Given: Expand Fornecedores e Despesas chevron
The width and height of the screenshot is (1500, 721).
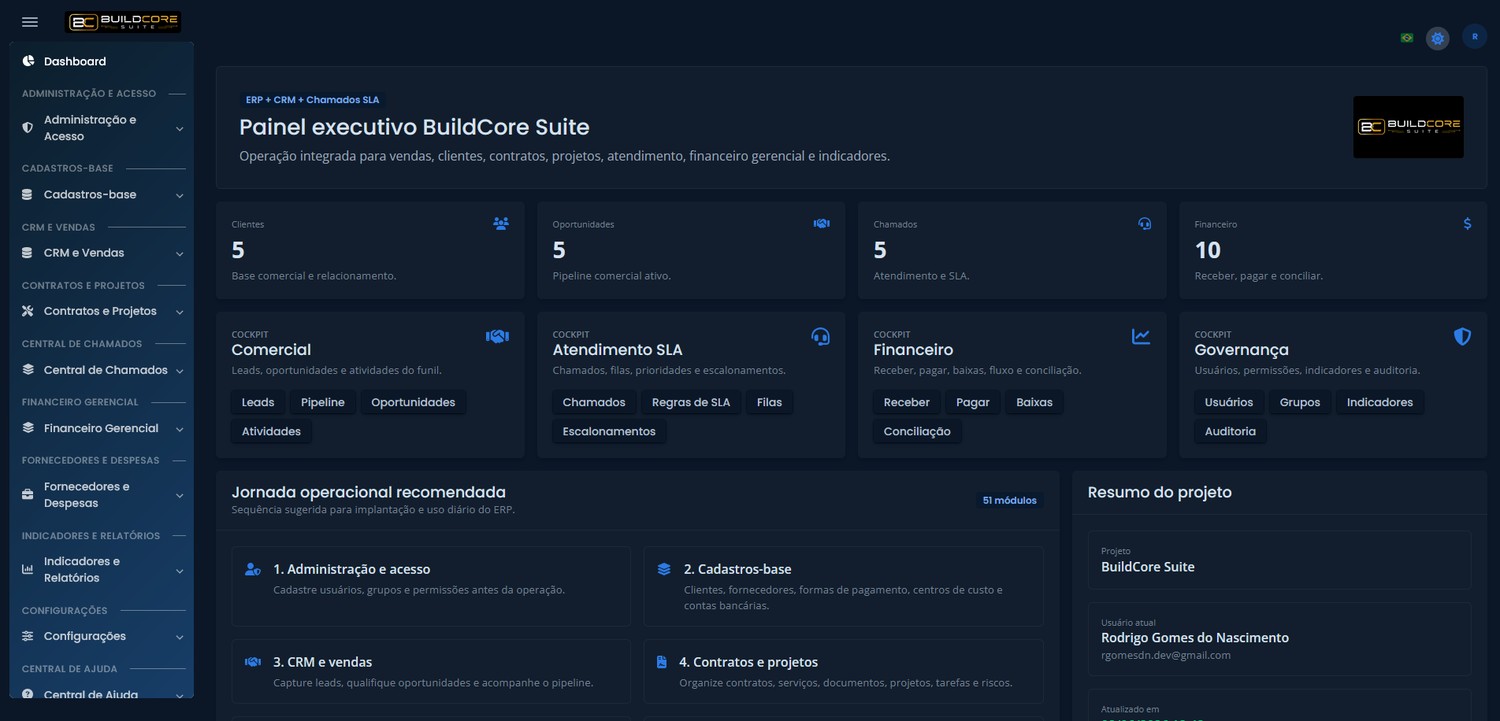Looking at the screenshot, I should coord(179,496).
